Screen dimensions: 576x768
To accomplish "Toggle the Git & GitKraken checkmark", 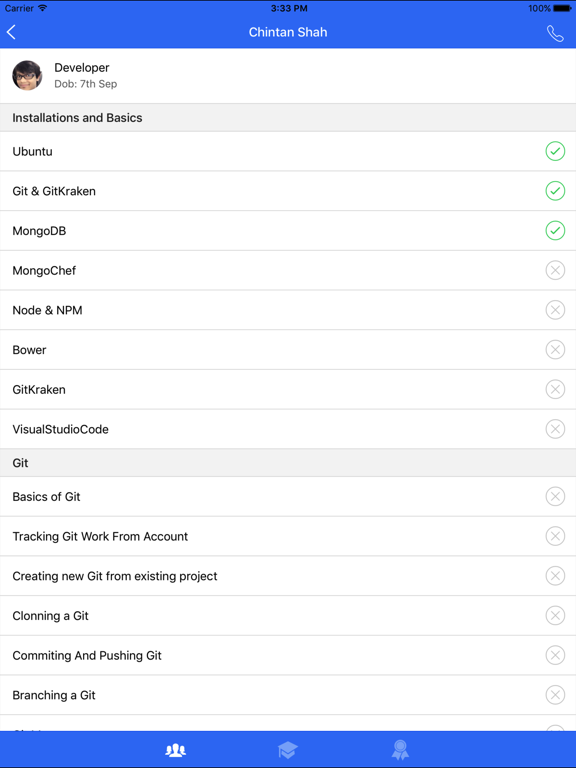I will (x=555, y=191).
